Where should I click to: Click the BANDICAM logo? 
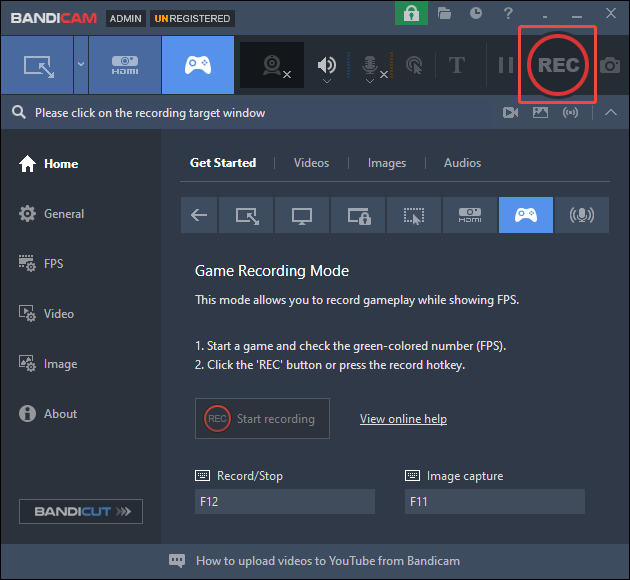pyautogui.click(x=54, y=18)
